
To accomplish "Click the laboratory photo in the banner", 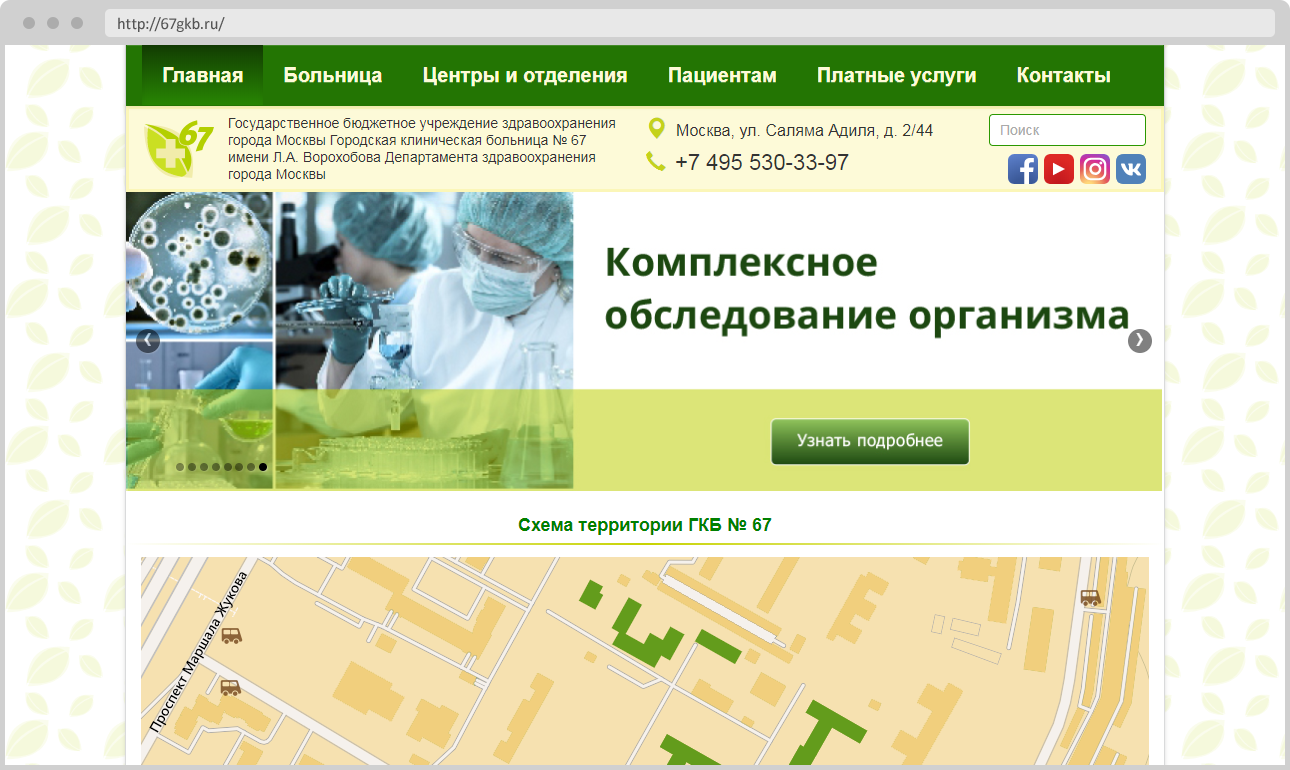I will 350,340.
